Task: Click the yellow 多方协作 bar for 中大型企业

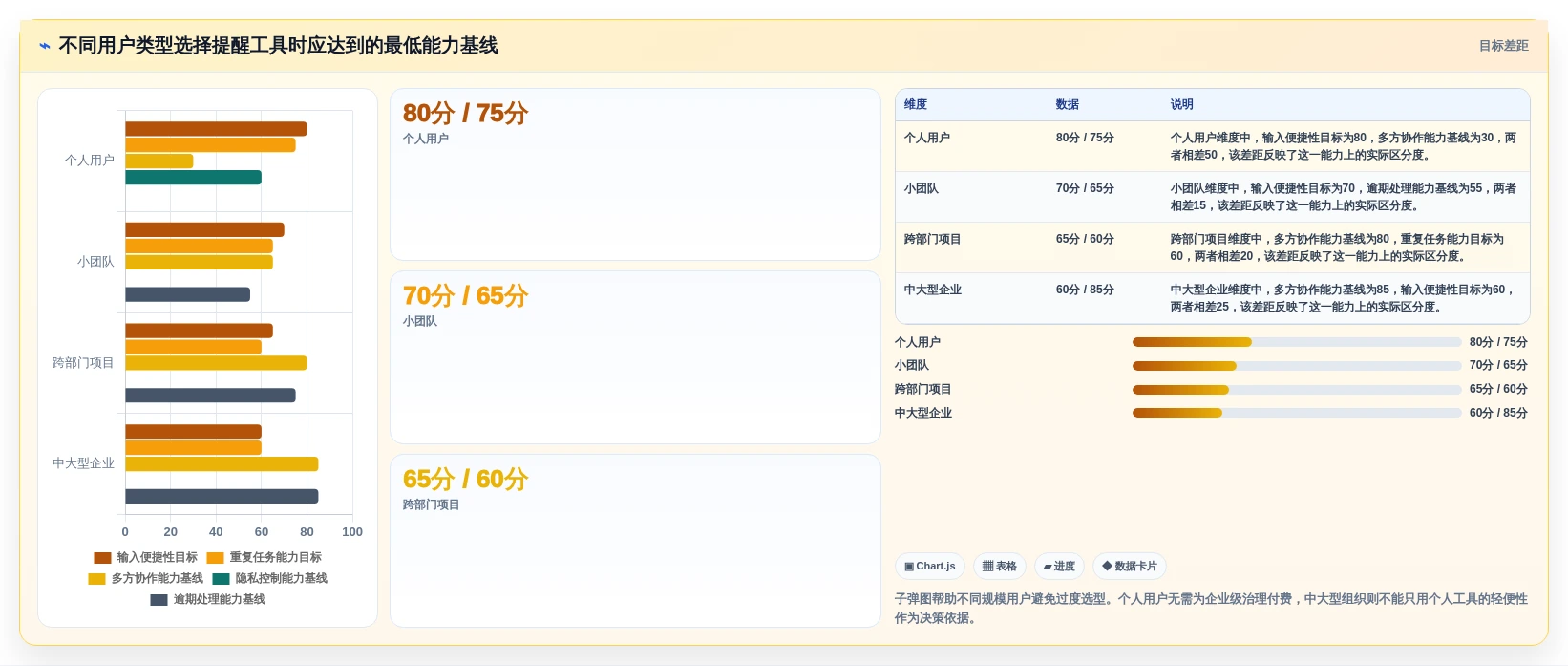Action: (x=222, y=463)
